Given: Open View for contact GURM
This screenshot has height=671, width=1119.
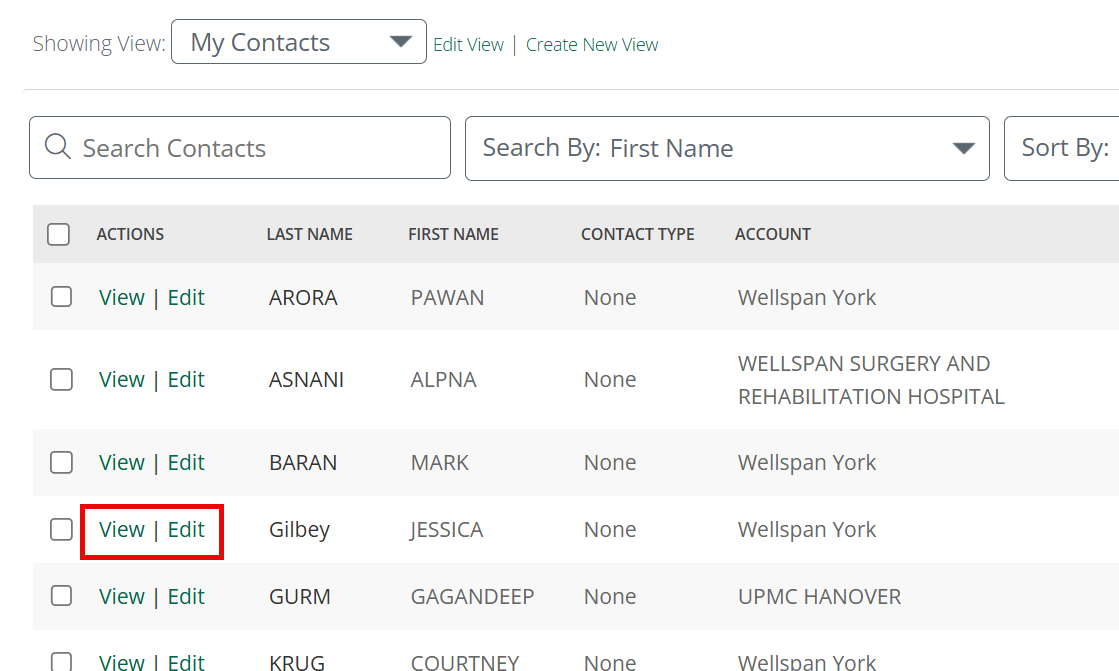Looking at the screenshot, I should pyautogui.click(x=122, y=596).
